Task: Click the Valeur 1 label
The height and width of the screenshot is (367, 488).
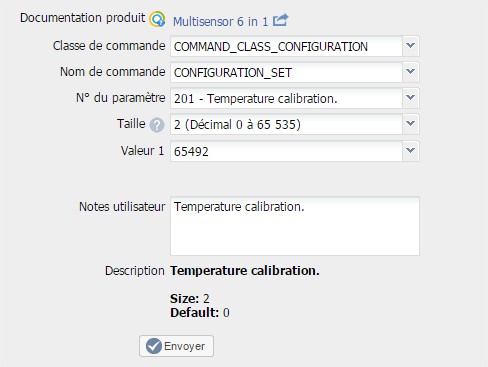Action: [x=143, y=151]
